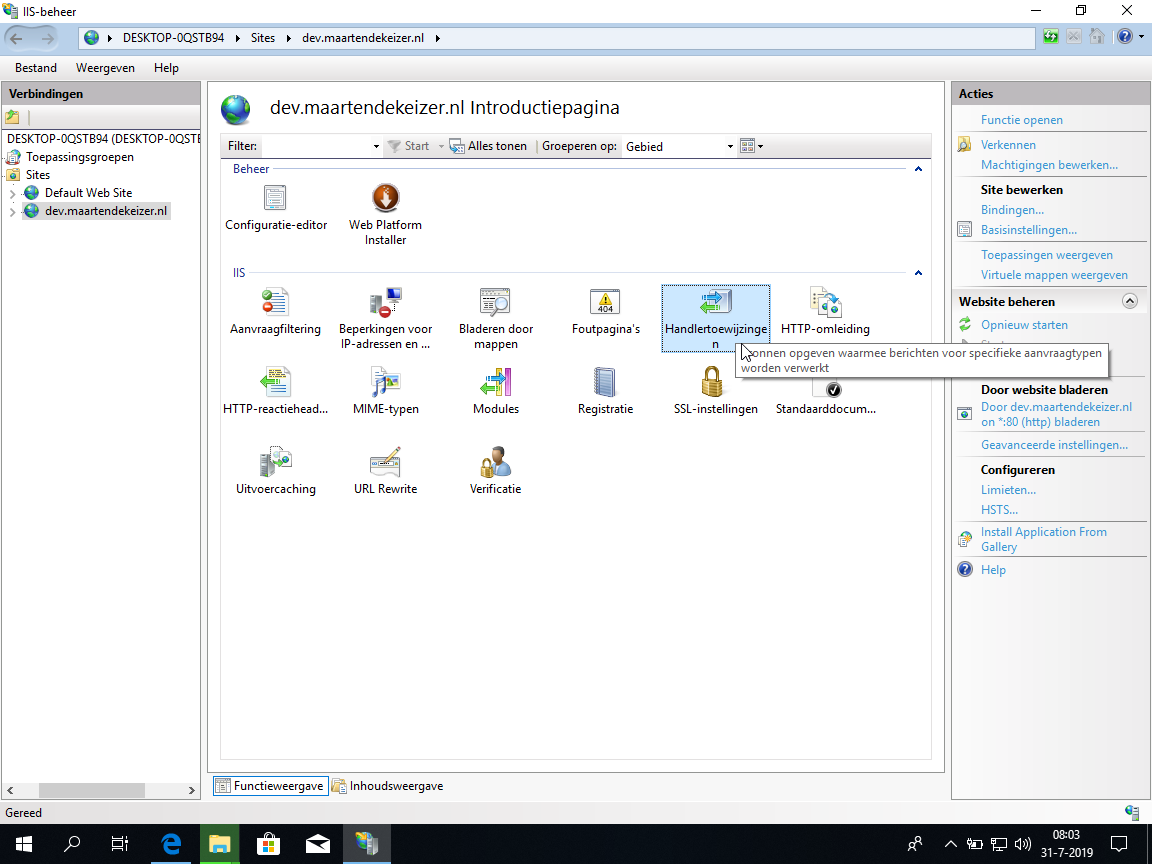This screenshot has width=1152, height=864.
Task: Open Limieten configuration link
Action: click(1008, 489)
